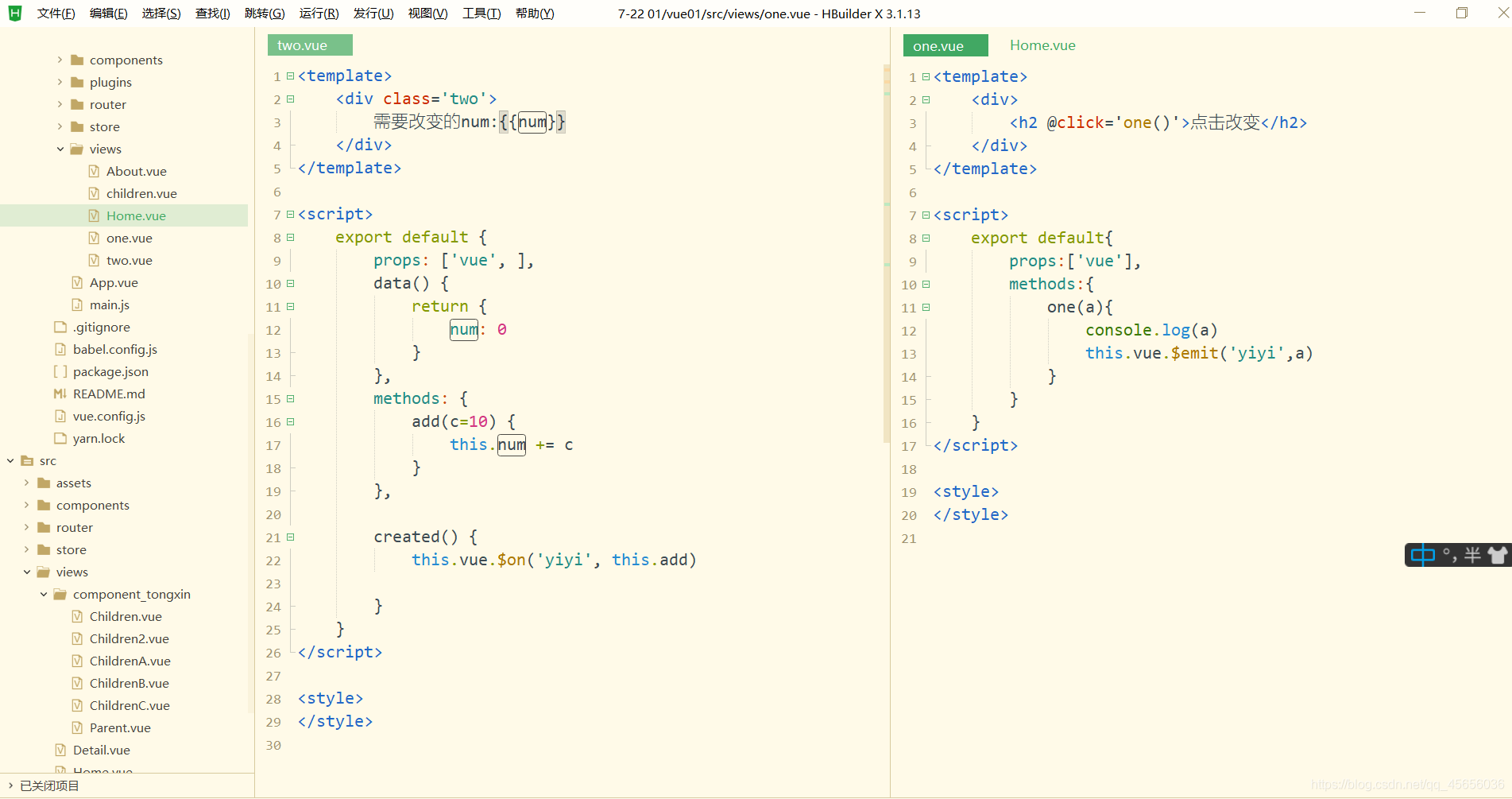Click the babel.config.js file icon
Image resolution: width=1512 pixels, height=799 pixels.
(60, 349)
